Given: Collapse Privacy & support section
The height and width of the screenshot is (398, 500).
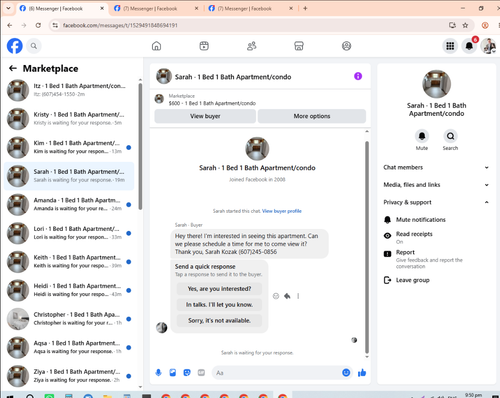Looking at the screenshot, I should point(436,202).
